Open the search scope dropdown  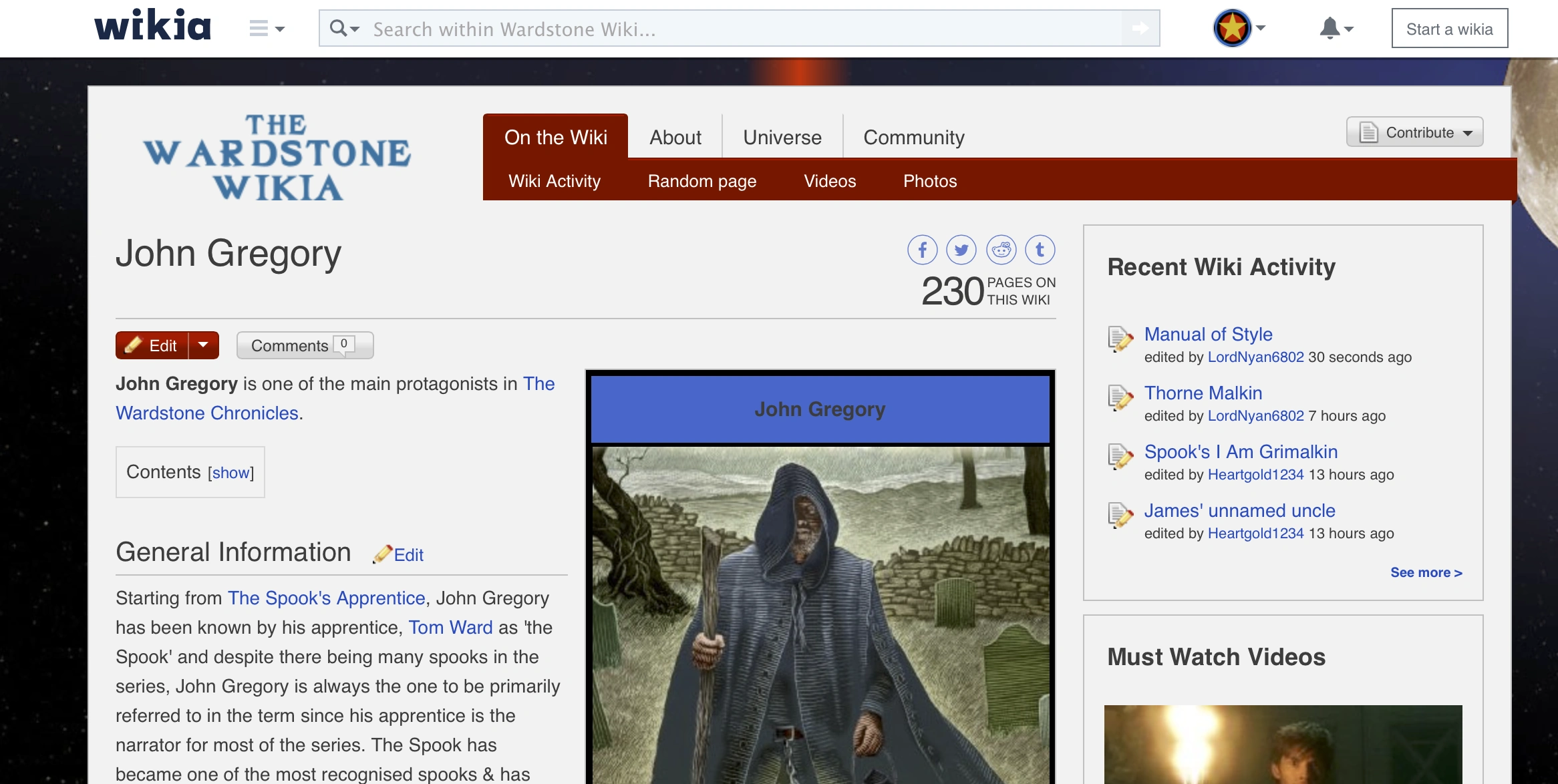click(x=344, y=29)
